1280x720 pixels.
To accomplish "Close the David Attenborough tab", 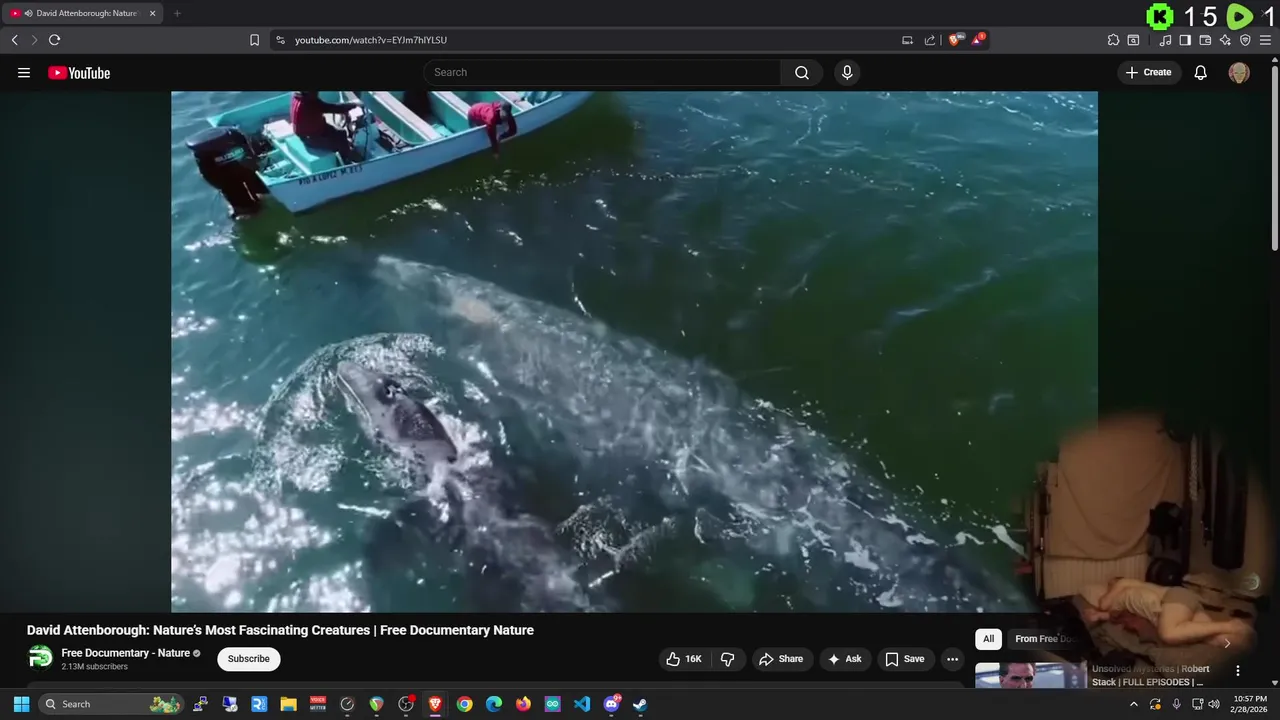I will coord(152,13).
